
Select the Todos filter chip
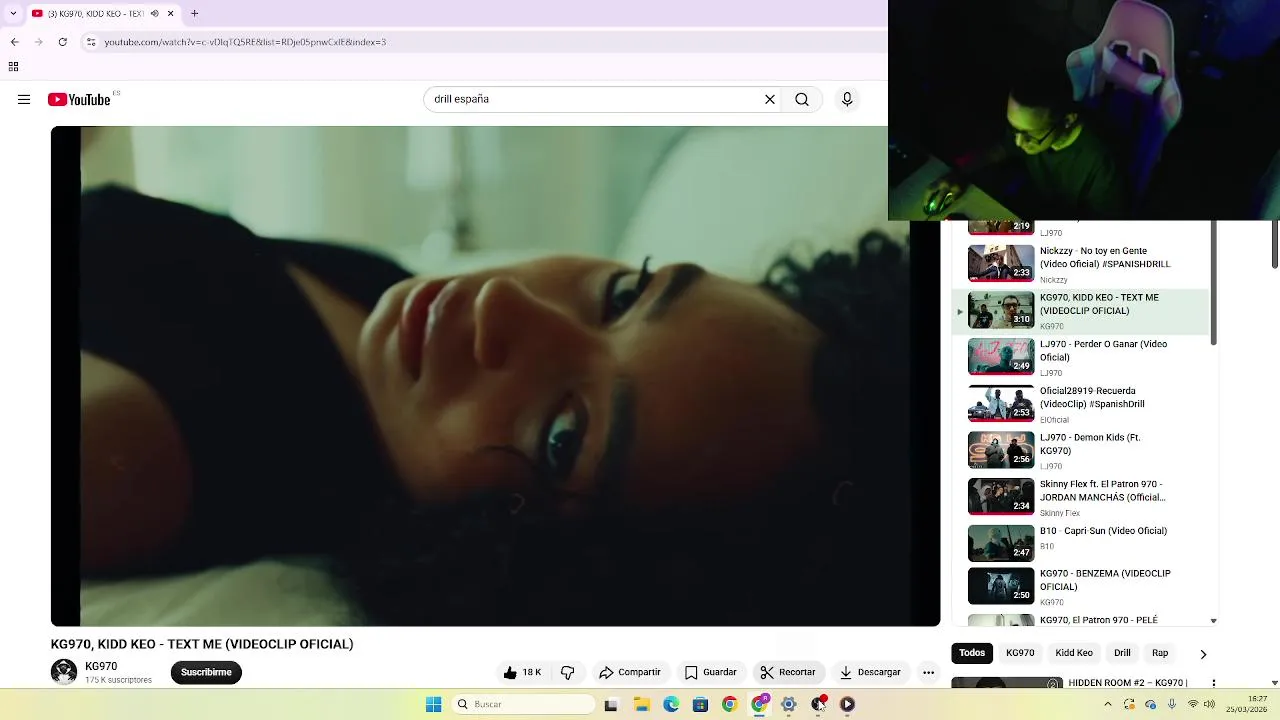coord(972,653)
